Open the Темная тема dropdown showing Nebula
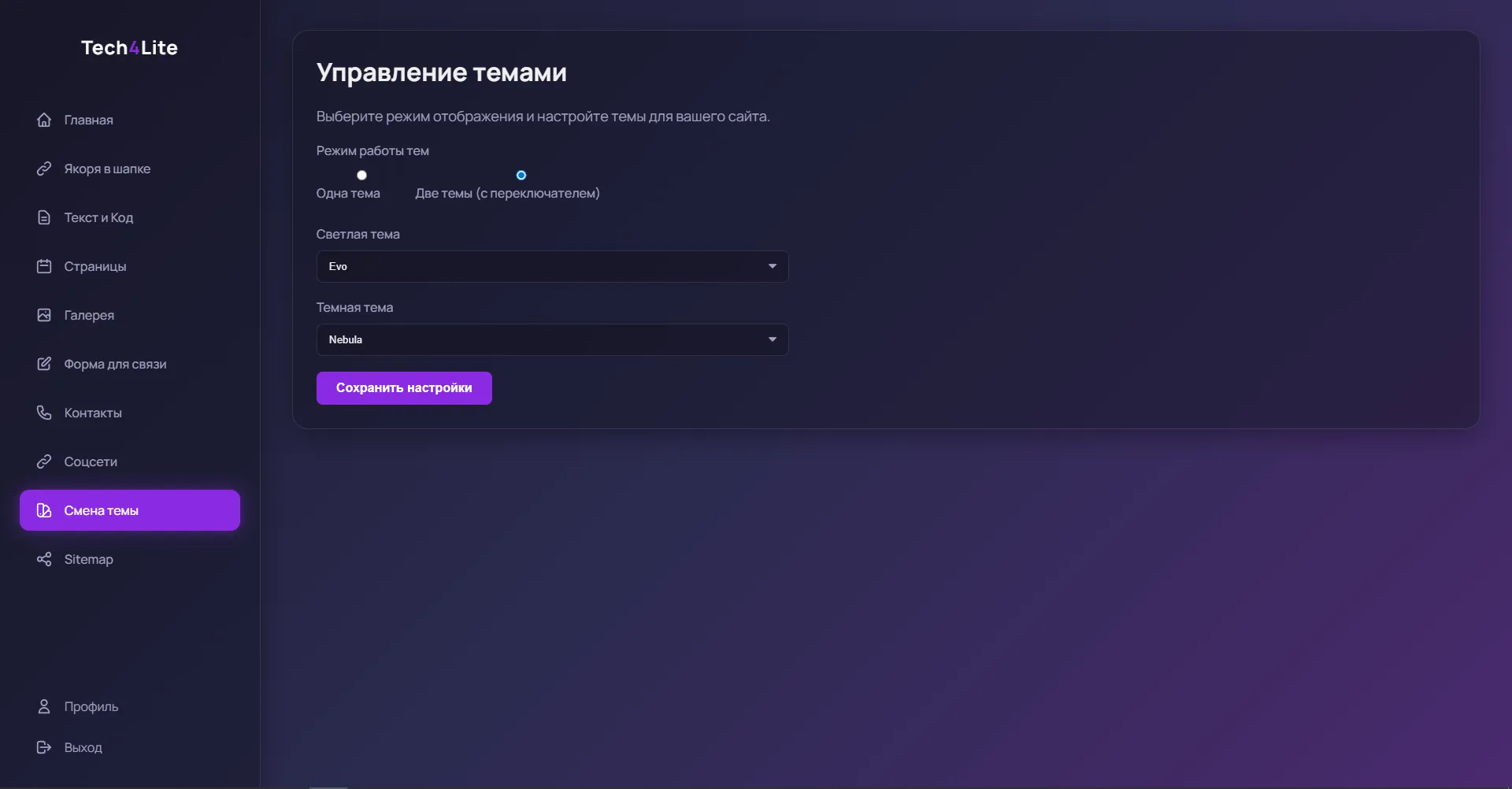 [x=551, y=339]
